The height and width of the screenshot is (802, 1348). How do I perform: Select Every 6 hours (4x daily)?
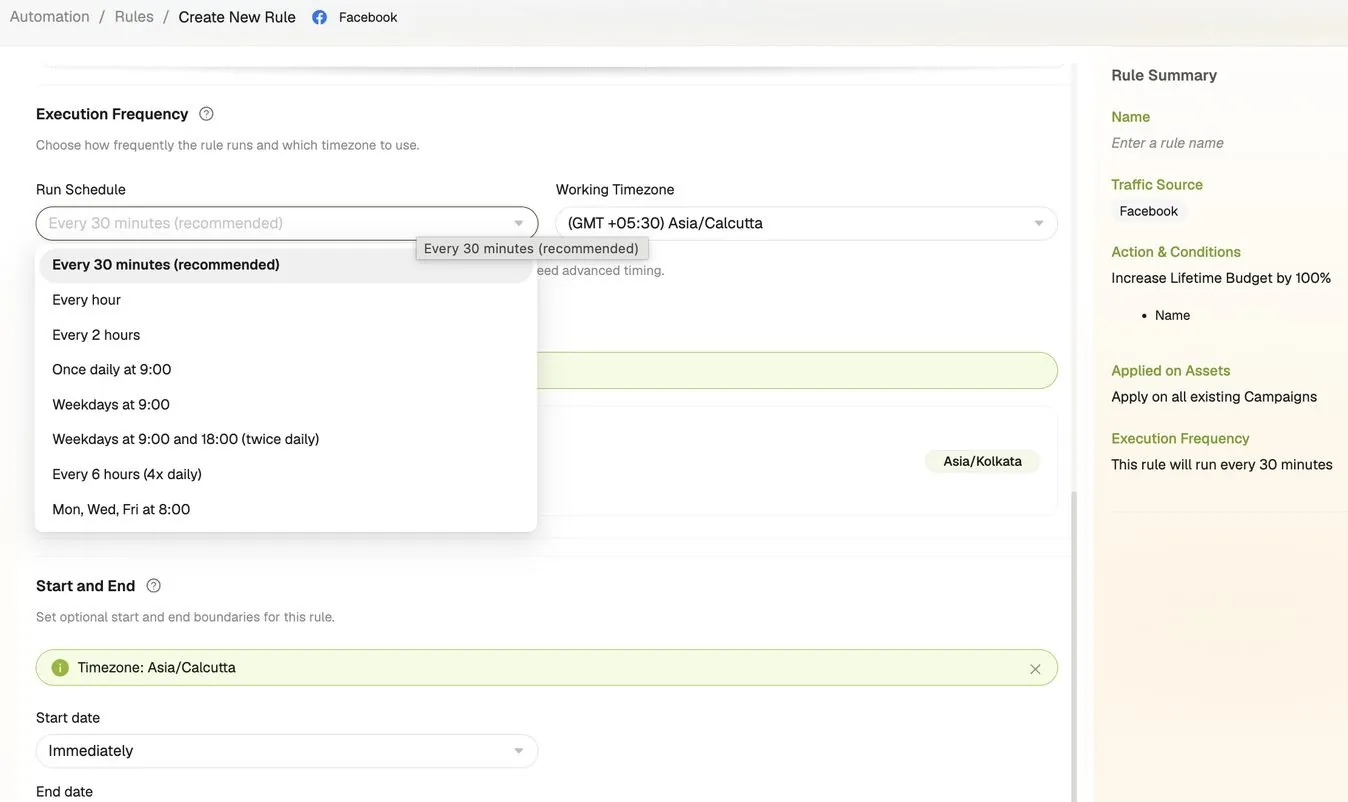pyautogui.click(x=286, y=474)
